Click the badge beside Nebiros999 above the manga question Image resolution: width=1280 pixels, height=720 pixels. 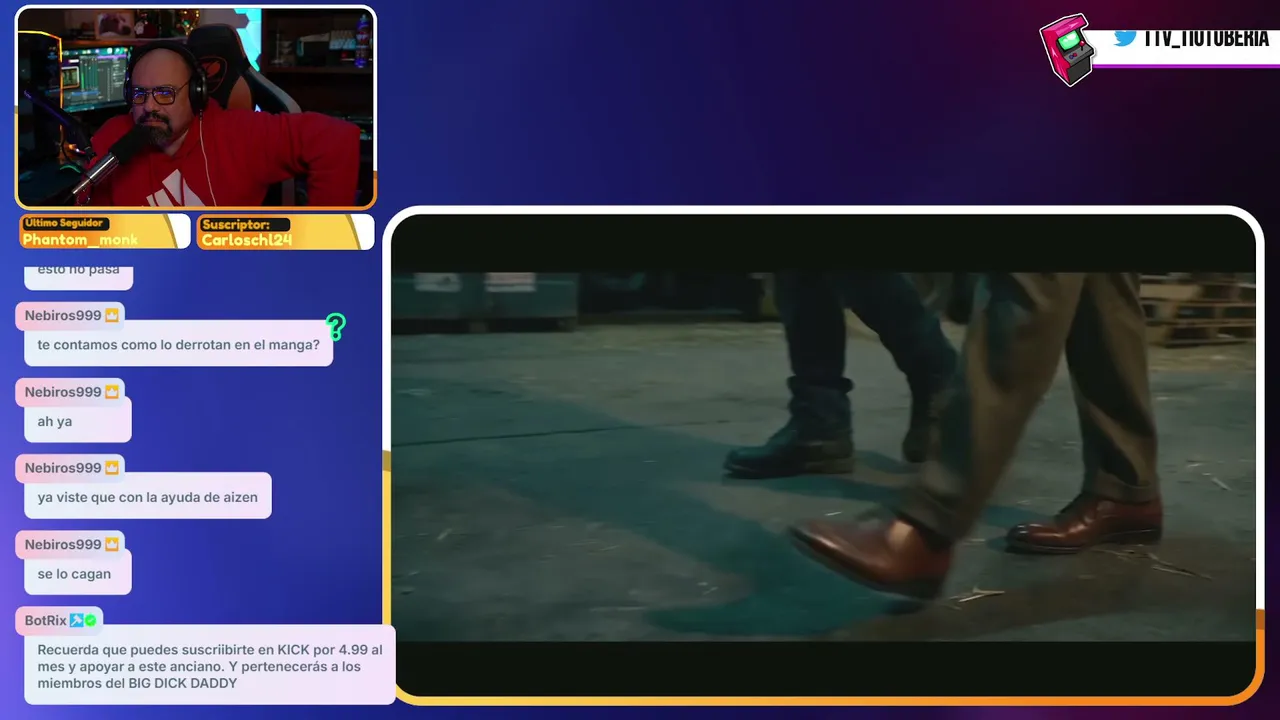point(112,316)
